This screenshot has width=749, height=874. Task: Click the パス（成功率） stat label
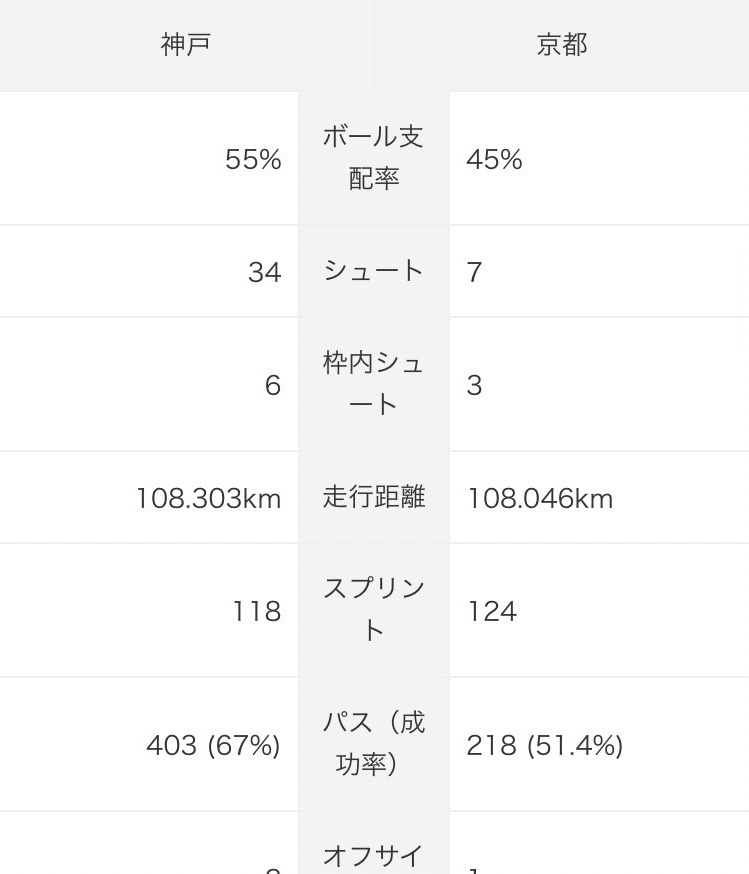click(373, 743)
